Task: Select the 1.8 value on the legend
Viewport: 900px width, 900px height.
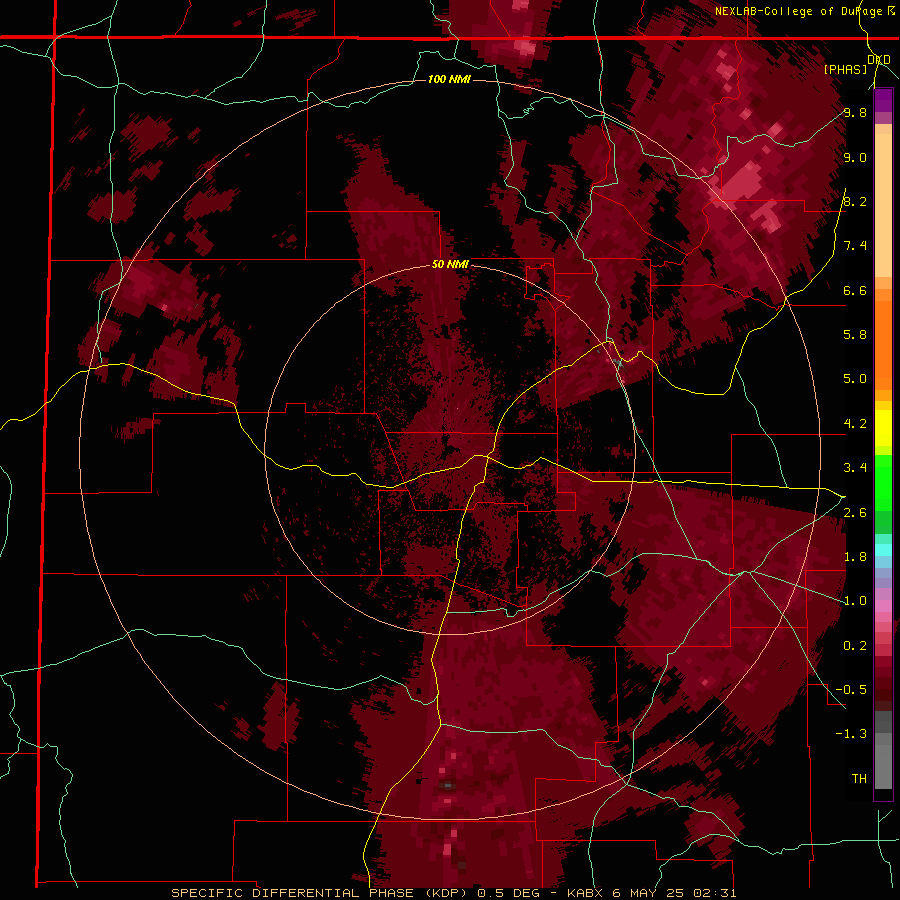Action: pos(855,557)
